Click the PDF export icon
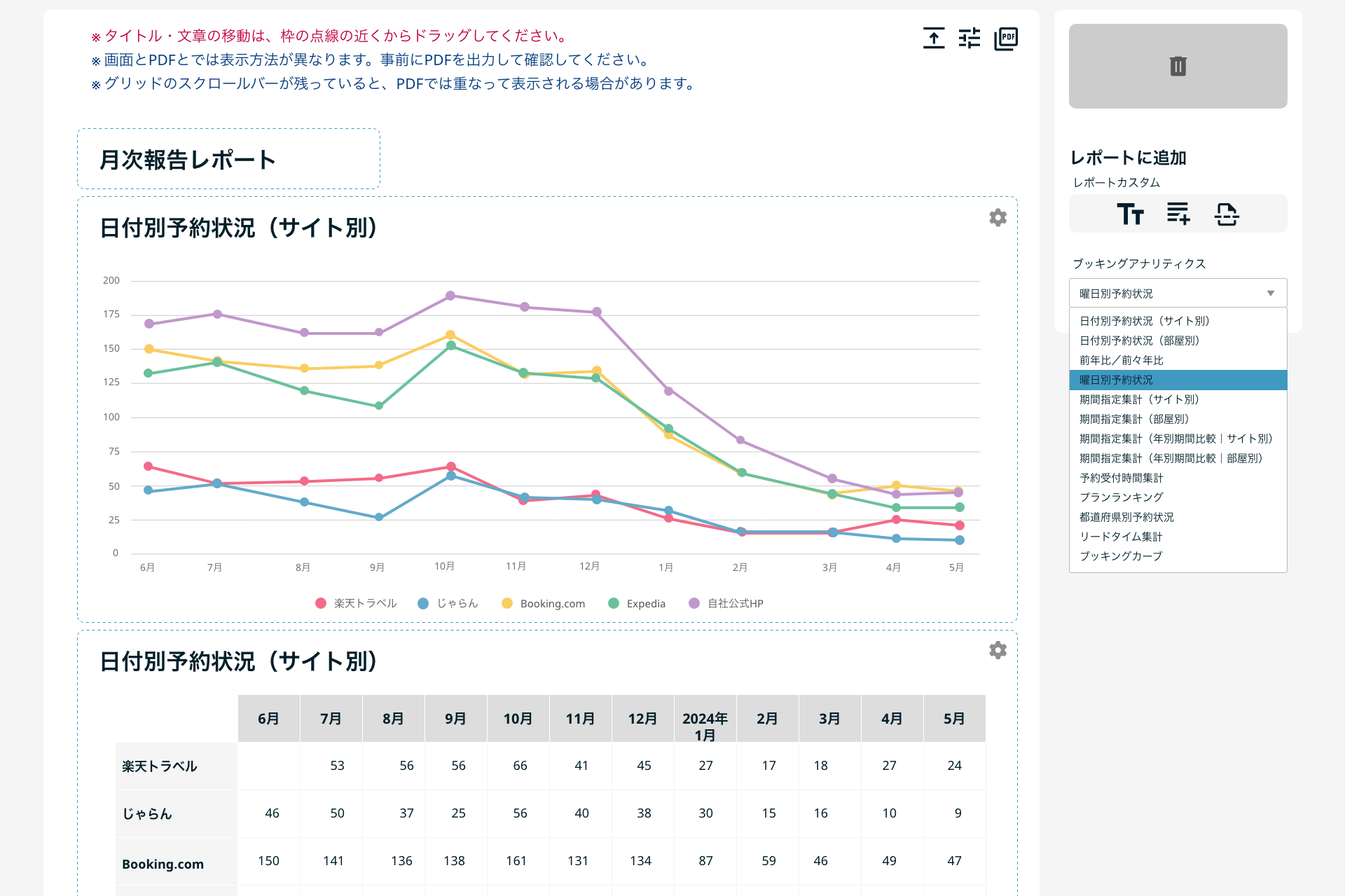This screenshot has width=1345, height=896. (1006, 38)
